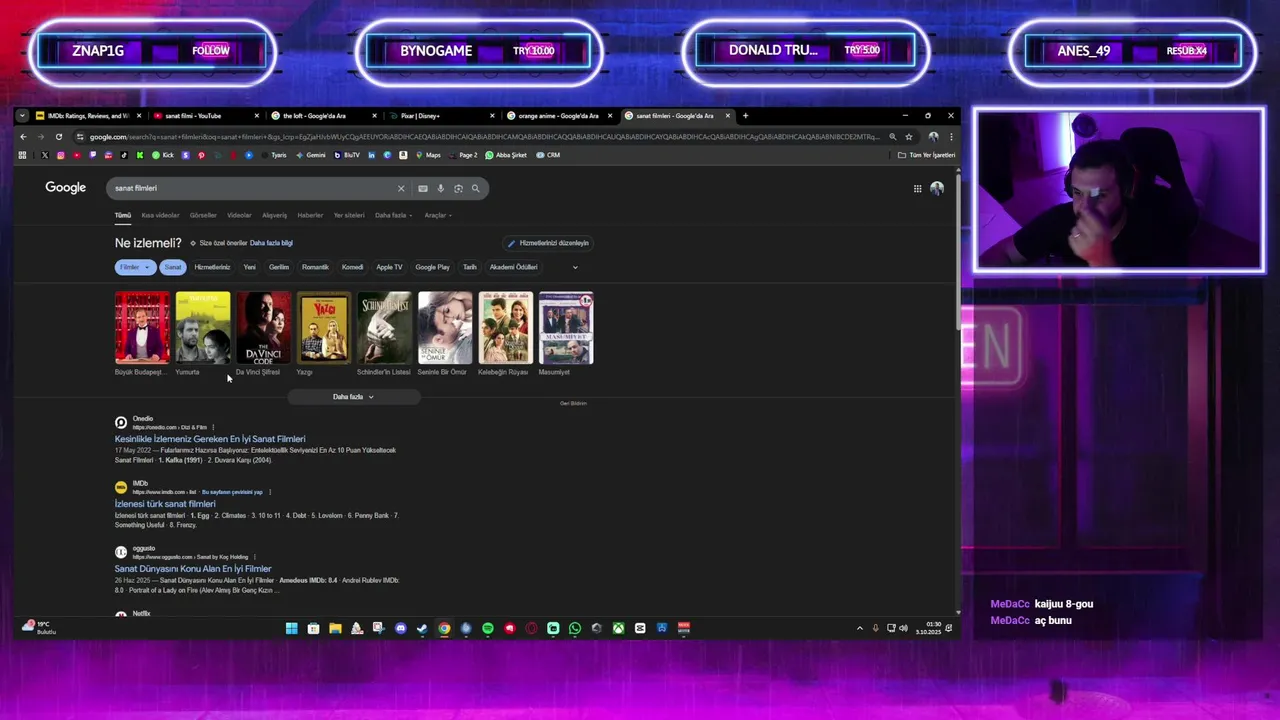1280x720 pixels.
Task: Select the Da Vinci Şifresi movie poster
Action: [x=263, y=327]
